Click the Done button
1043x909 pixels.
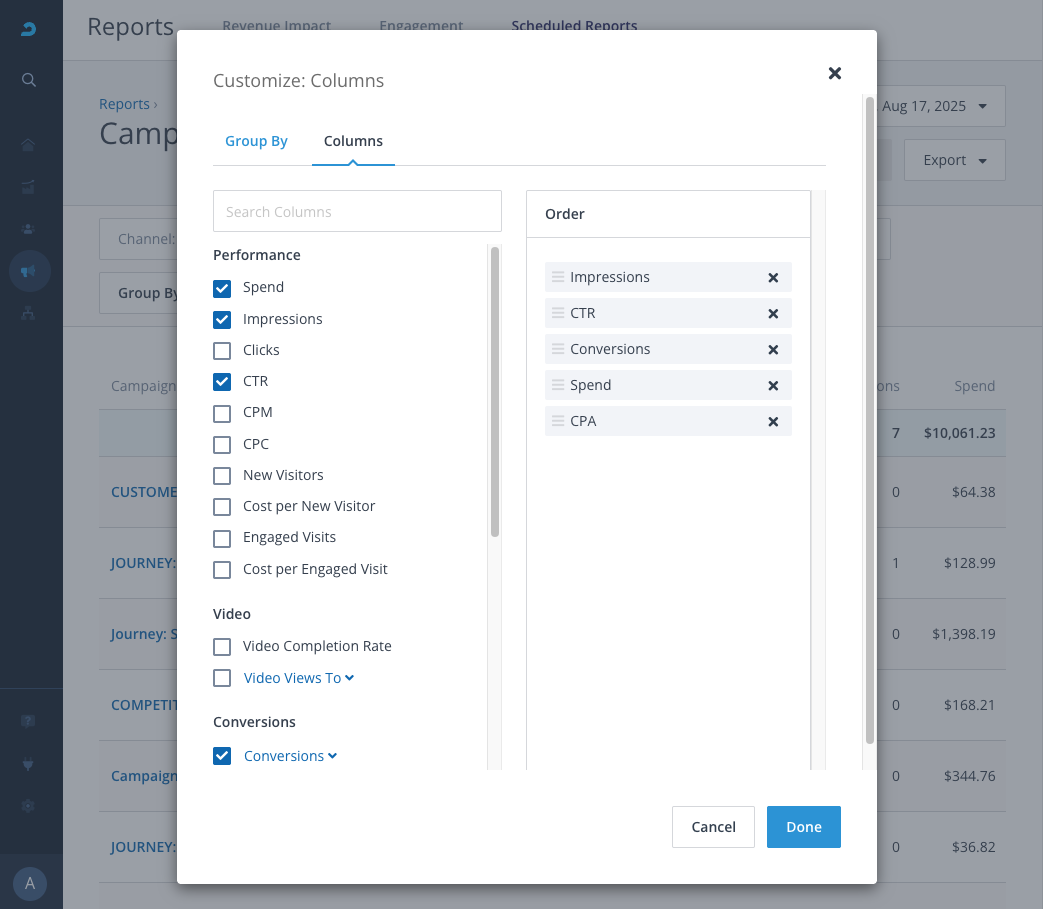click(x=803, y=827)
